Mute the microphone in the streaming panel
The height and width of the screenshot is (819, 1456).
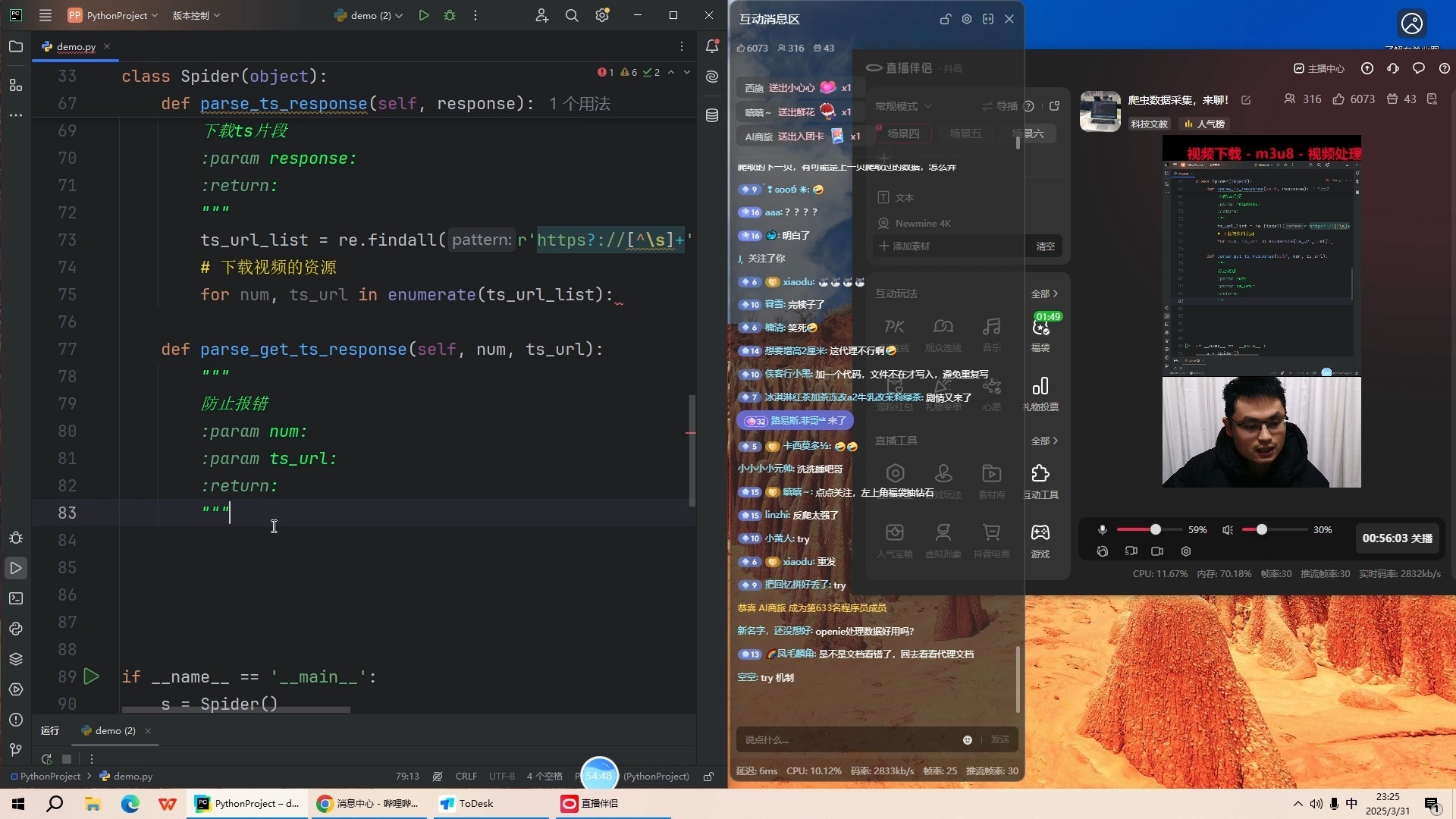1103,530
